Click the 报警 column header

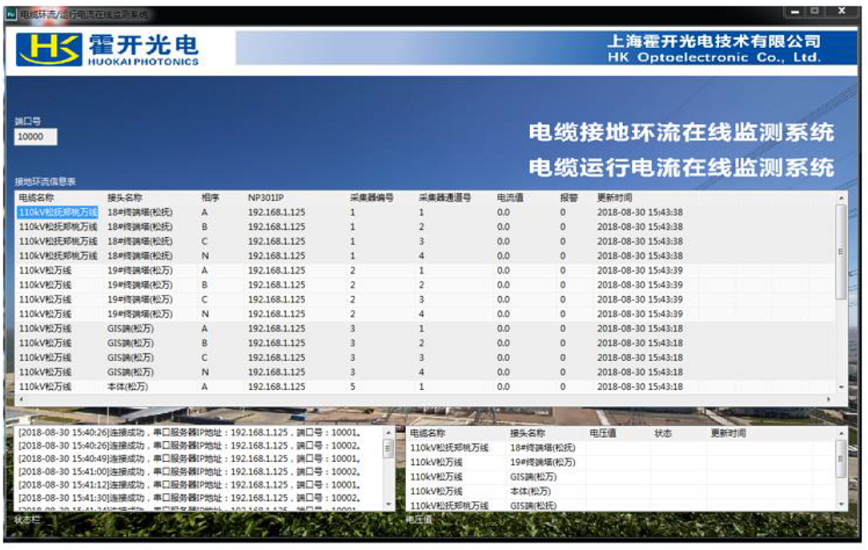(569, 198)
